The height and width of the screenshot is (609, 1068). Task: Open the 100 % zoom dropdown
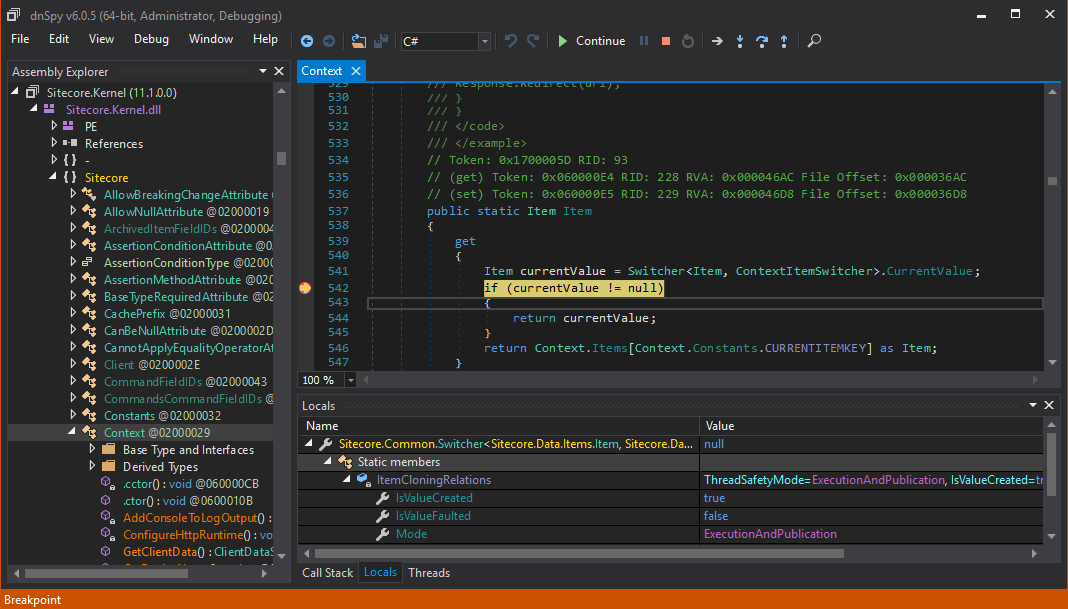[x=351, y=380]
